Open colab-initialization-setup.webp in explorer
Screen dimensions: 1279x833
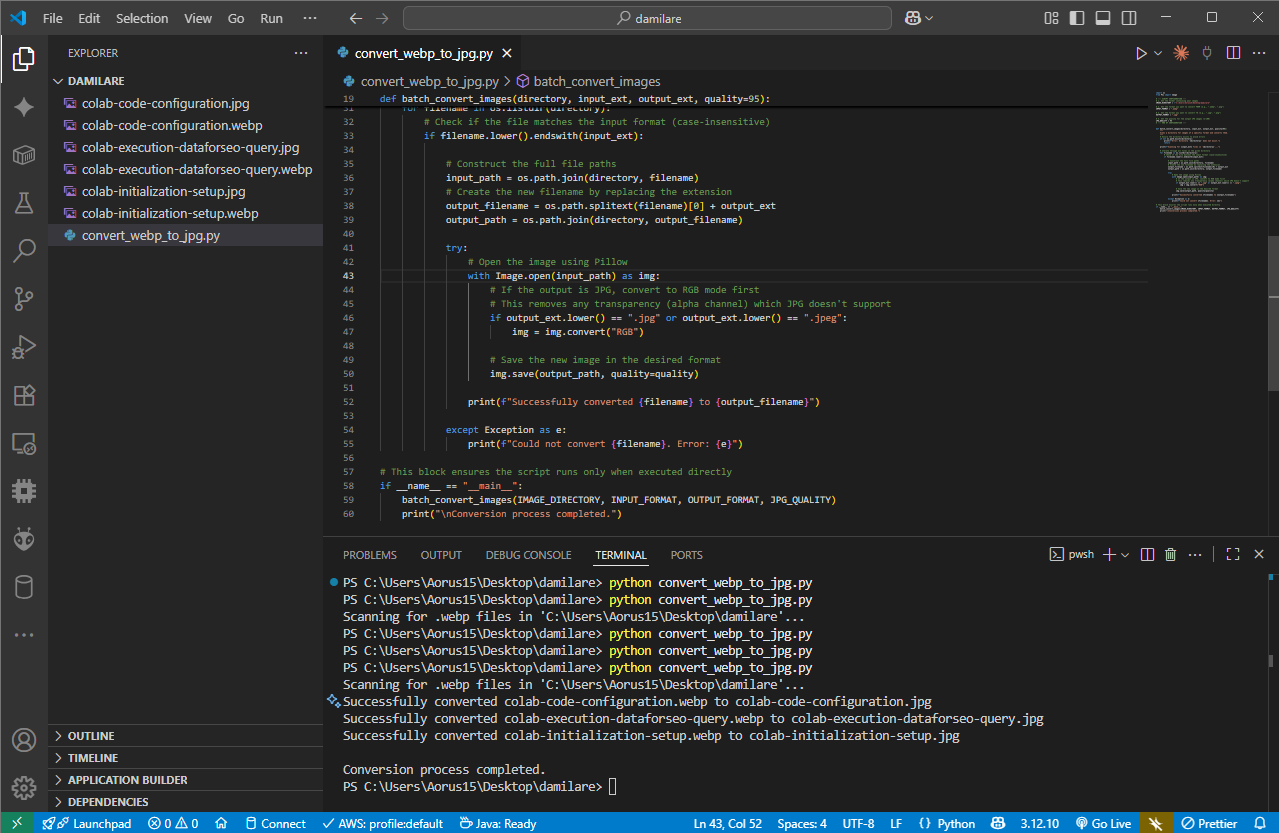(x=170, y=213)
